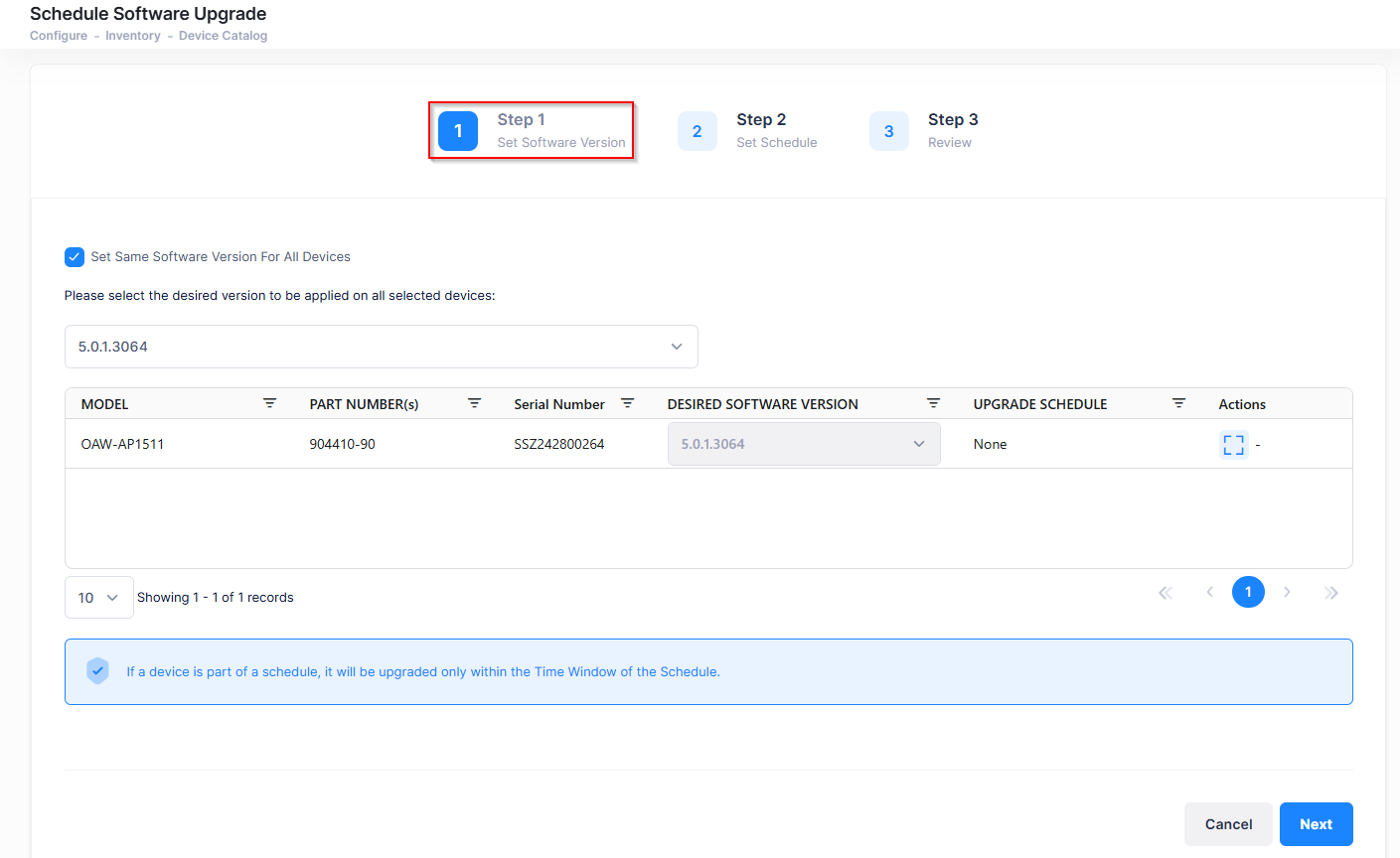Screen dimensions: 1400x858
Task: Jump to the first page of records
Action: coord(1166,593)
